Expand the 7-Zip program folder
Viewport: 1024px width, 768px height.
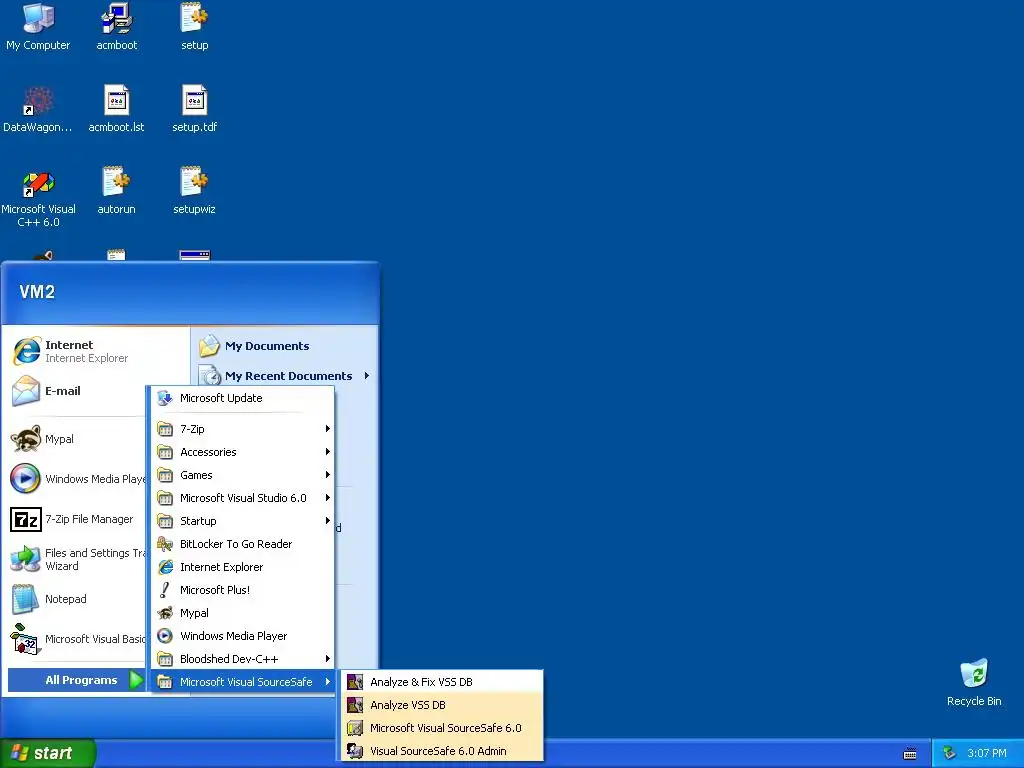[243, 429]
